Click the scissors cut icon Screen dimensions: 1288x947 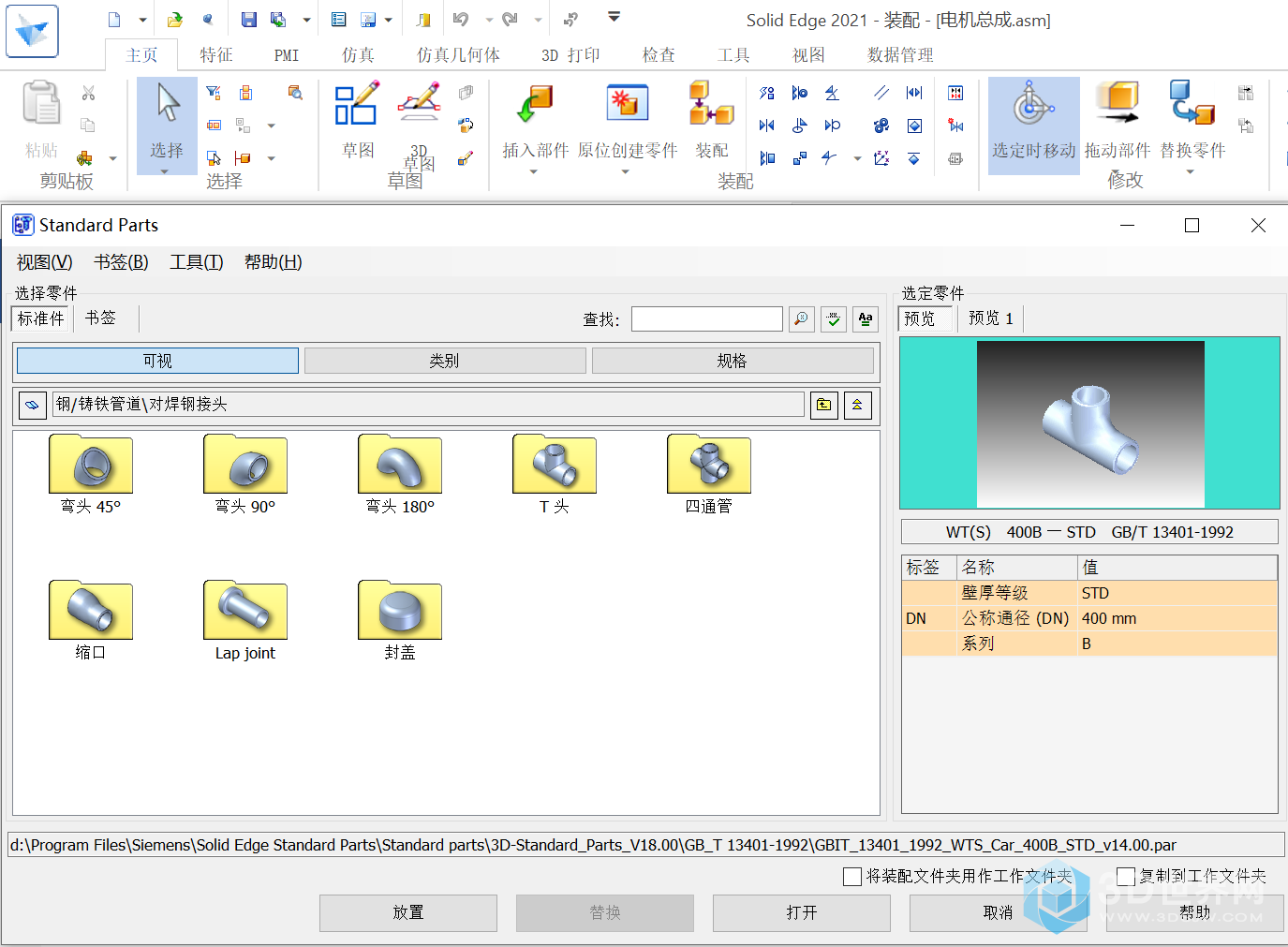[88, 93]
